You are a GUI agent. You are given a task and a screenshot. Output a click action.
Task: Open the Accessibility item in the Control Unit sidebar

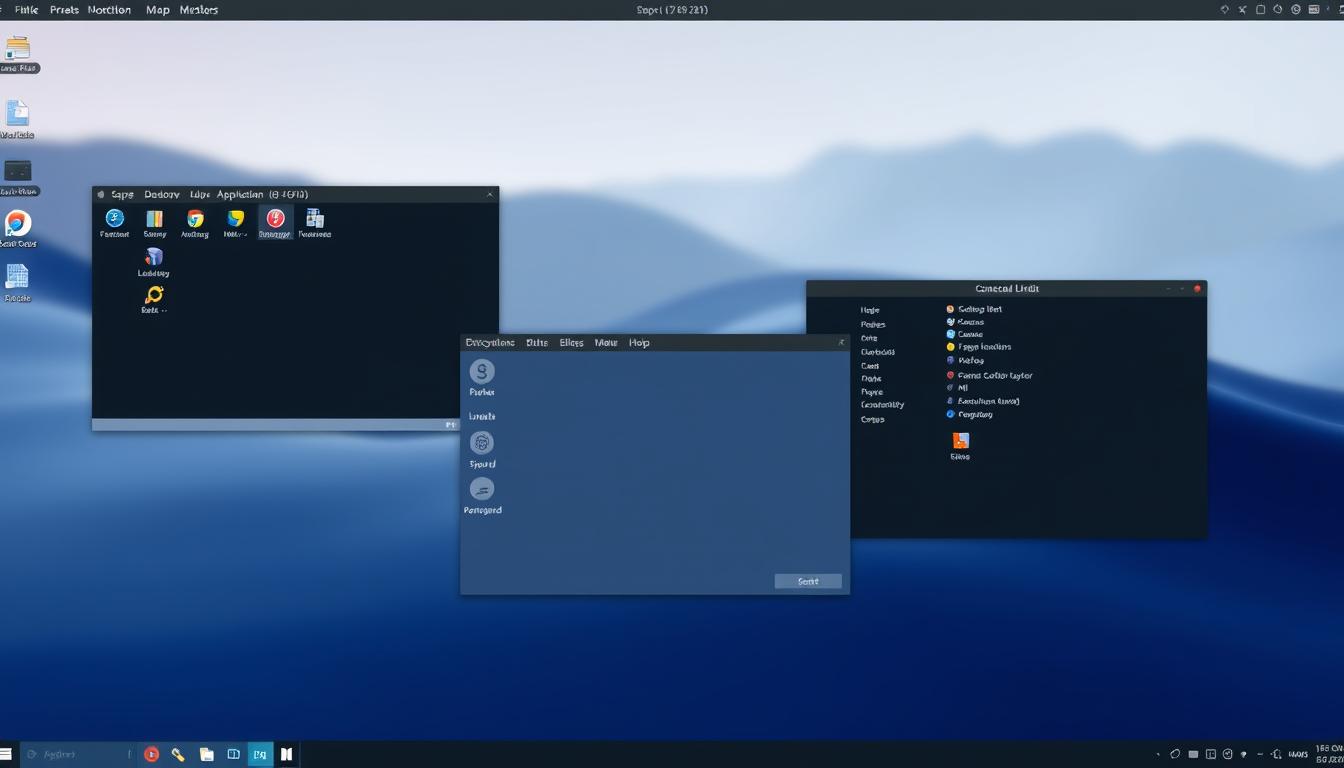[880, 404]
